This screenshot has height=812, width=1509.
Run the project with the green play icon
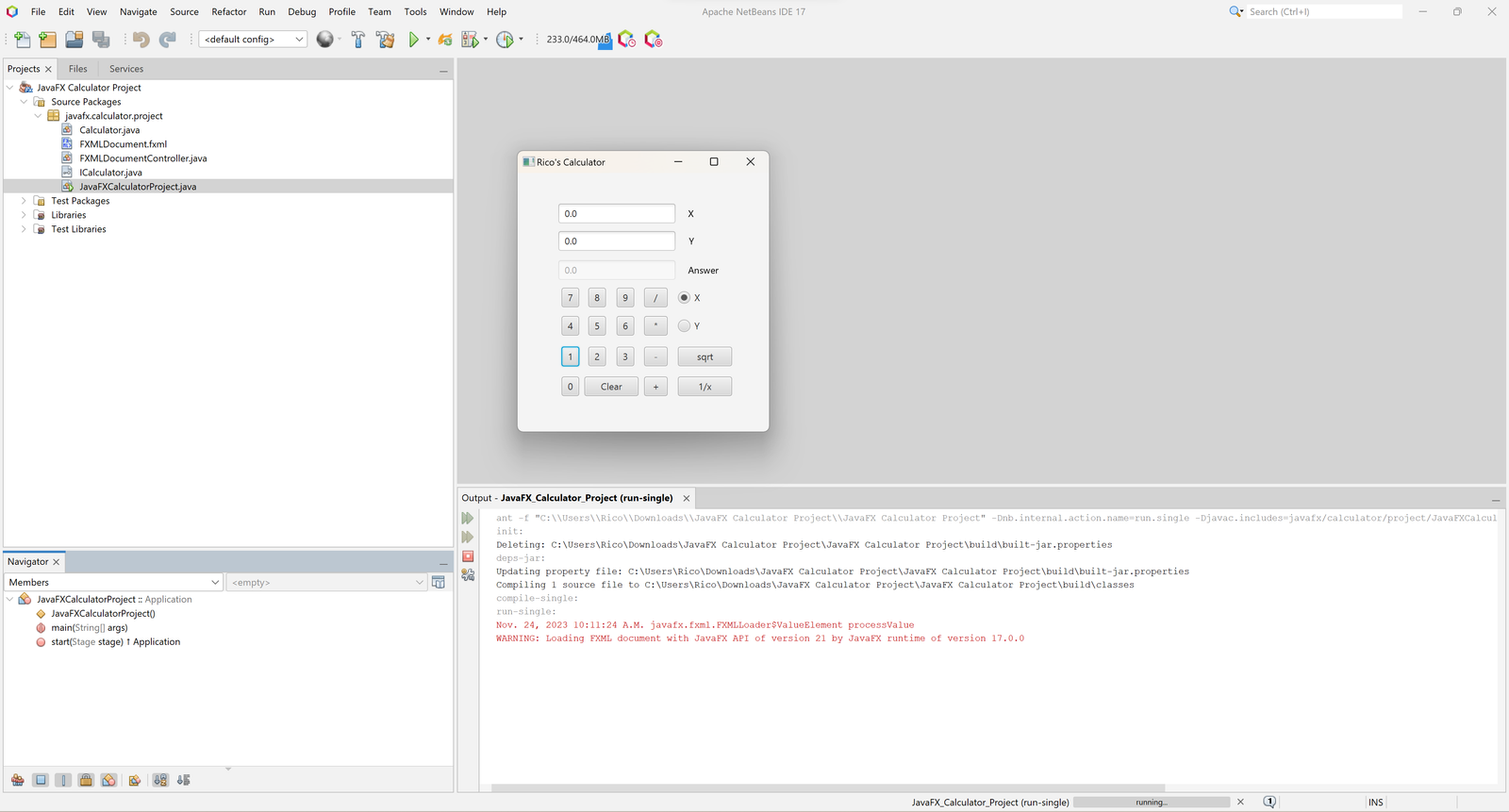click(x=413, y=40)
